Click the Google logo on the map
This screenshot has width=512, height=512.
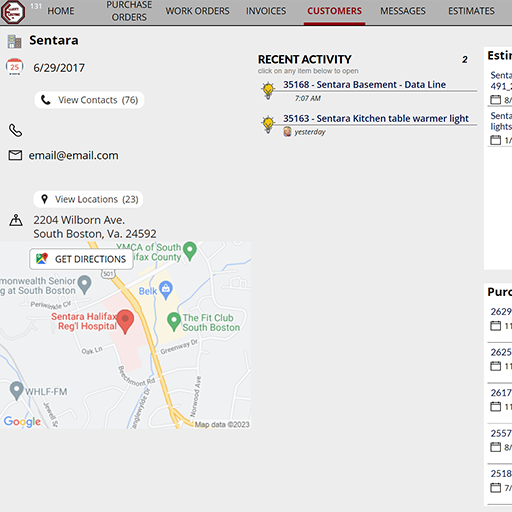[22, 422]
